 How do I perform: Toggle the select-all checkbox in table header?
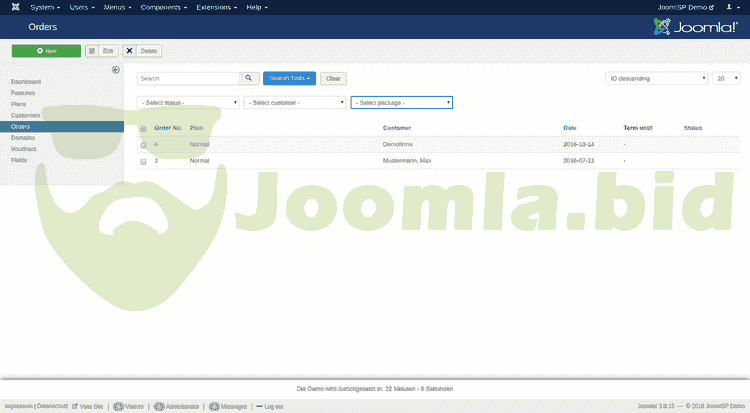[x=143, y=129]
